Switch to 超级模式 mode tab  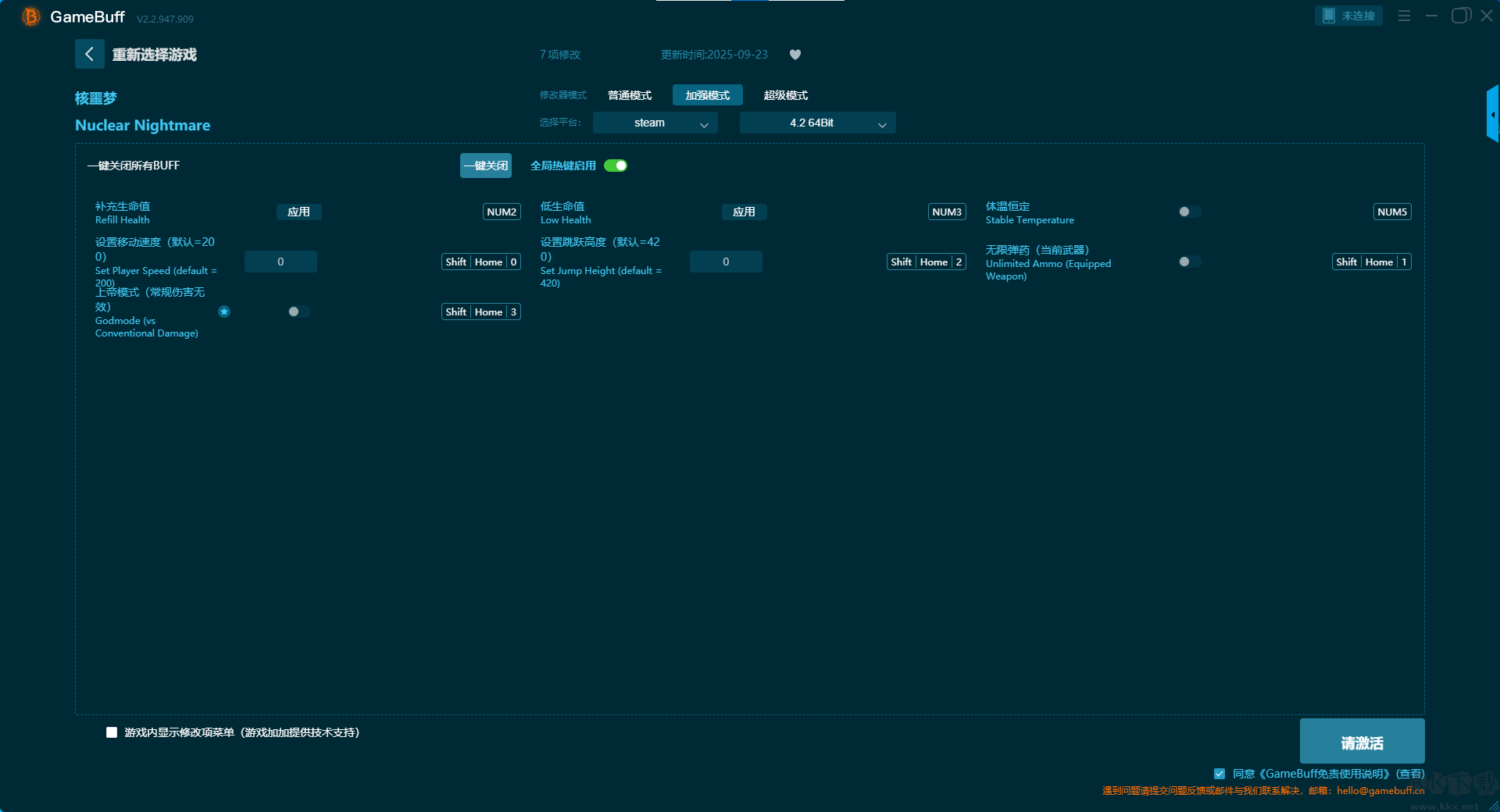[x=785, y=95]
